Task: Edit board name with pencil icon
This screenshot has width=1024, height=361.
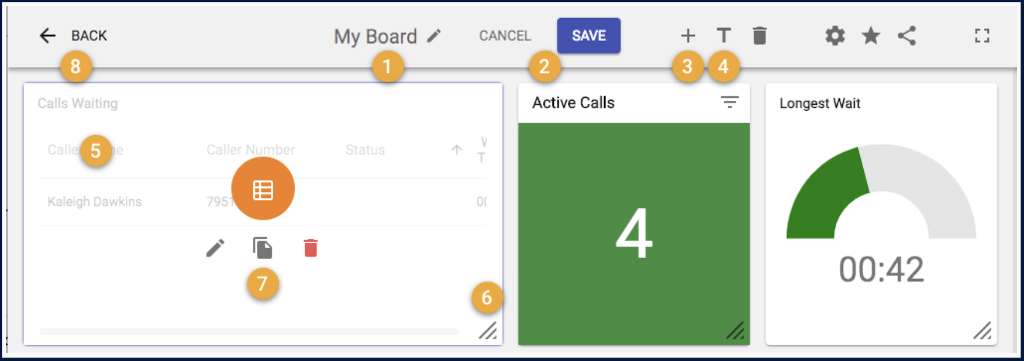Action: click(434, 37)
